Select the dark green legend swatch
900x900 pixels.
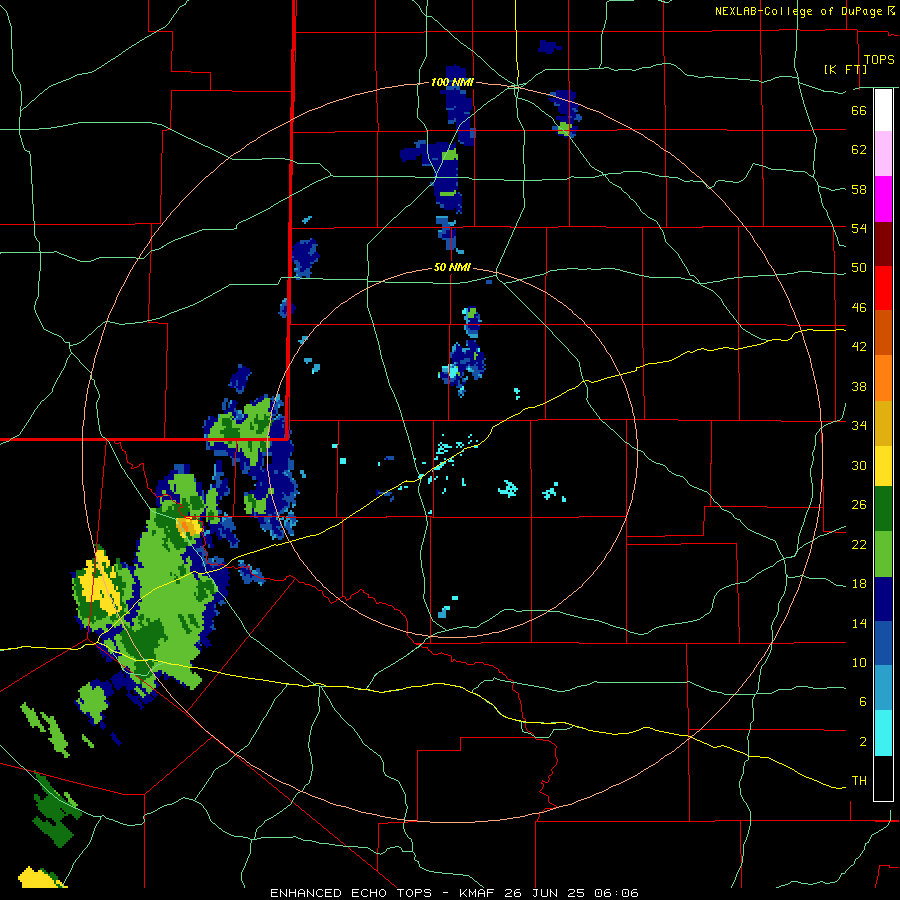(x=883, y=509)
